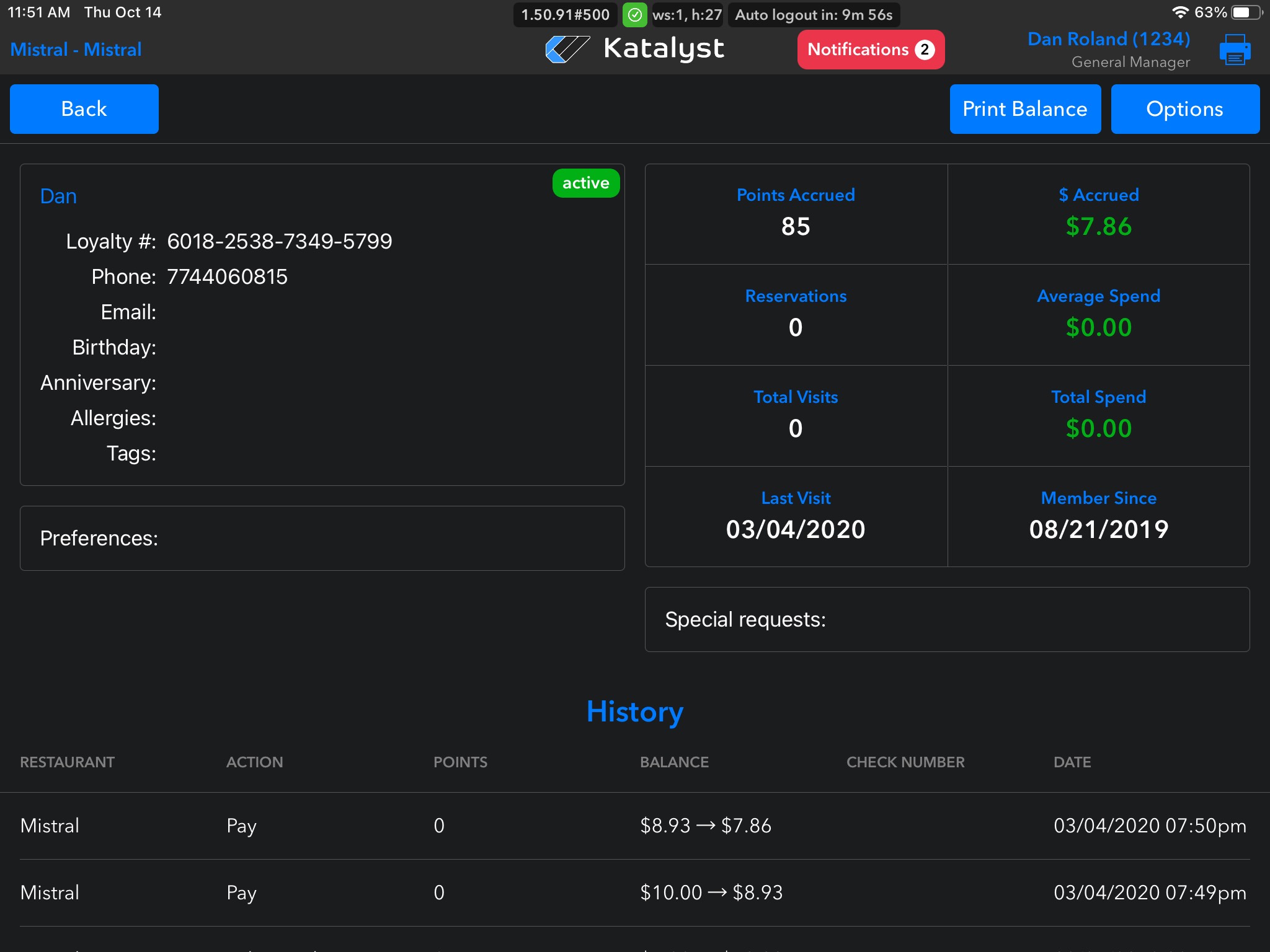Image resolution: width=1270 pixels, height=952 pixels.
Task: Open Dan Roland (1234) user profile
Action: pos(1108,40)
